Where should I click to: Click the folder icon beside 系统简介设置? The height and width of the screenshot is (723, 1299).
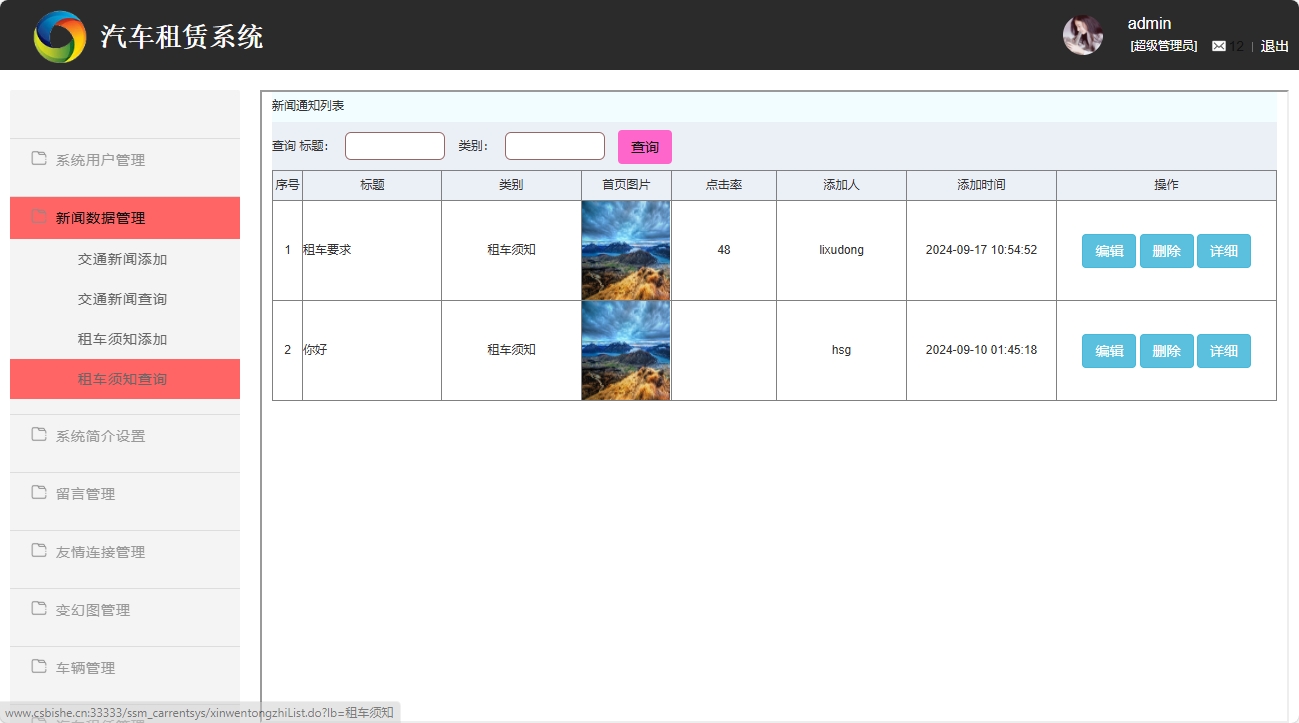click(39, 434)
